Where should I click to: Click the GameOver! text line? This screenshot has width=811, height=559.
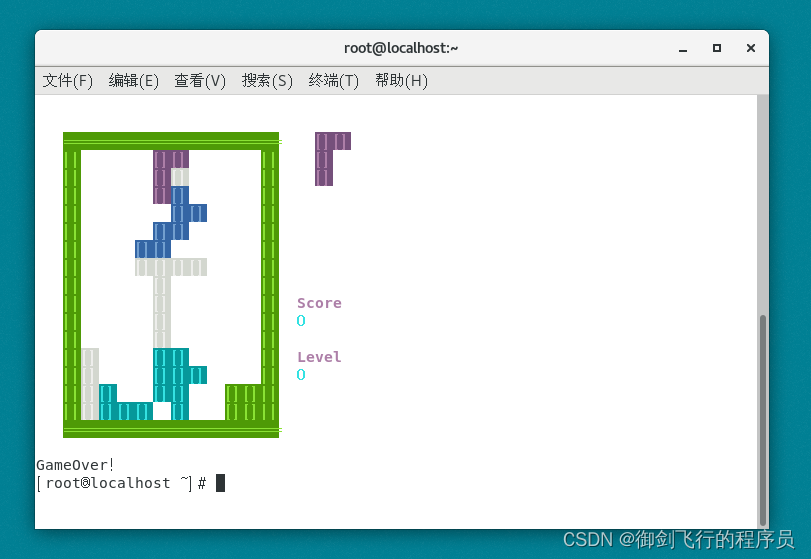pyautogui.click(x=75, y=465)
